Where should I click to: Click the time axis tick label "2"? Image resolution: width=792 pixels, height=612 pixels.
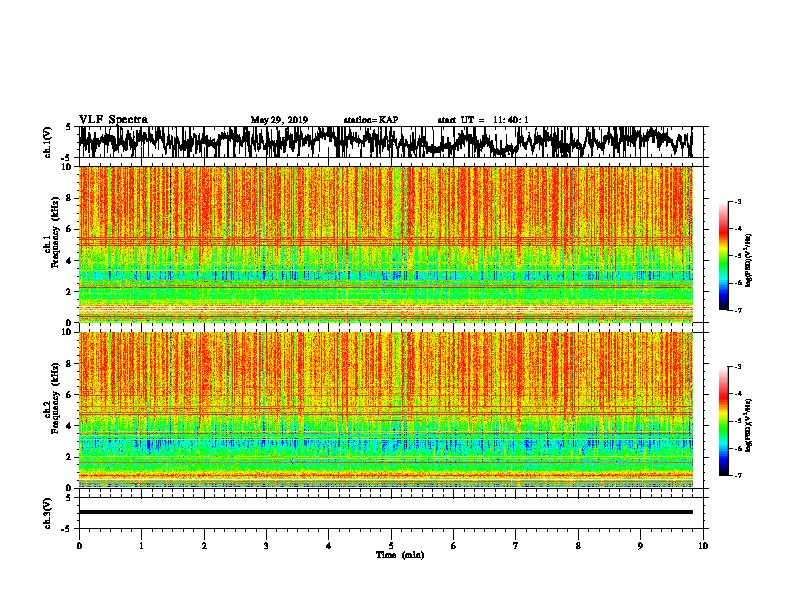point(204,546)
